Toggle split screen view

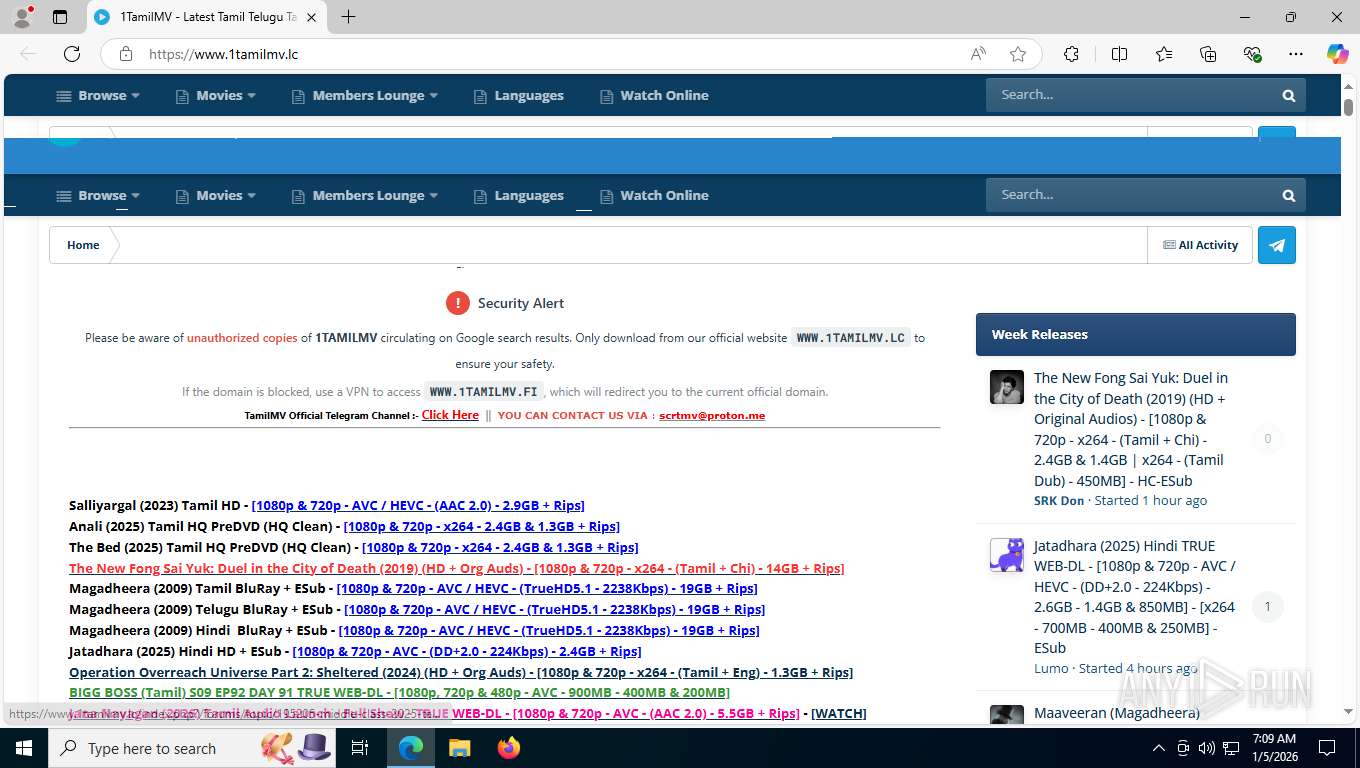tap(1119, 54)
